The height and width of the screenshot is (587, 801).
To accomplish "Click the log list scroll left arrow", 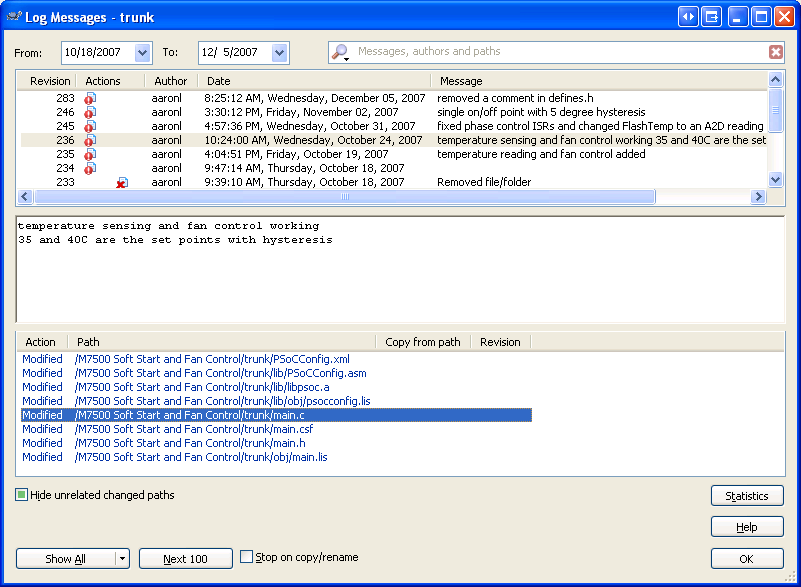I will [x=25, y=197].
